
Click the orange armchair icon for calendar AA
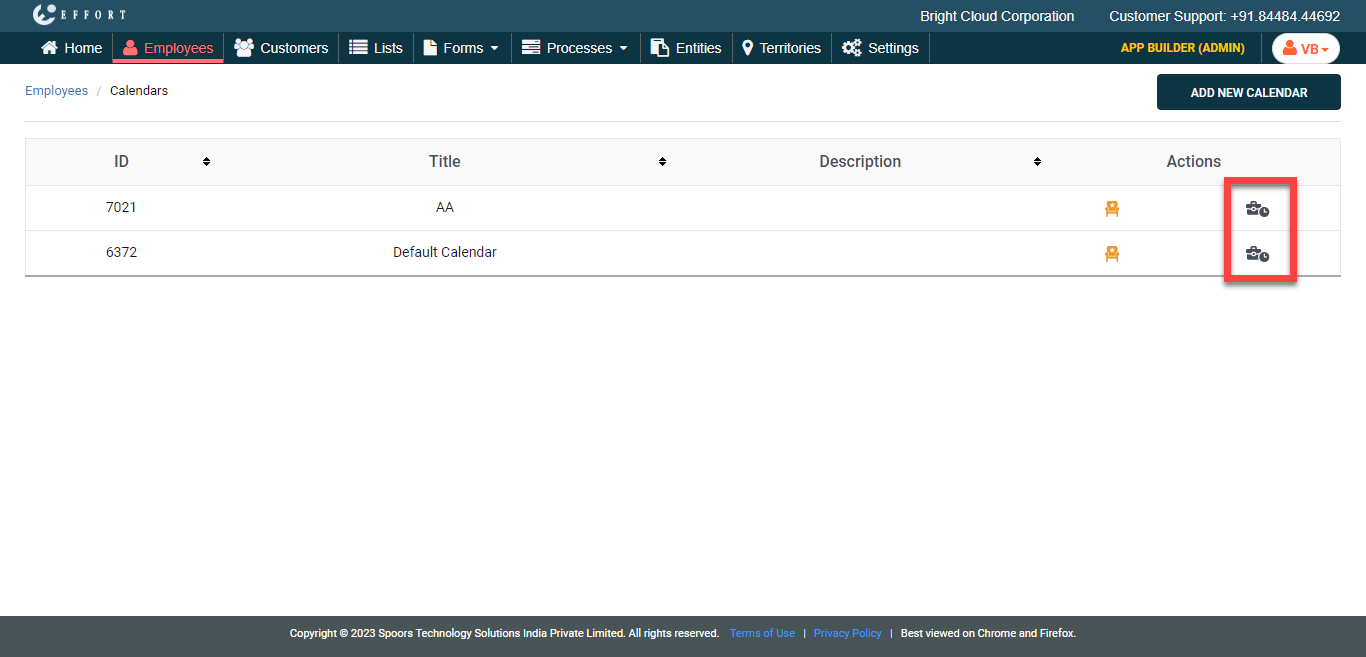click(x=1111, y=208)
